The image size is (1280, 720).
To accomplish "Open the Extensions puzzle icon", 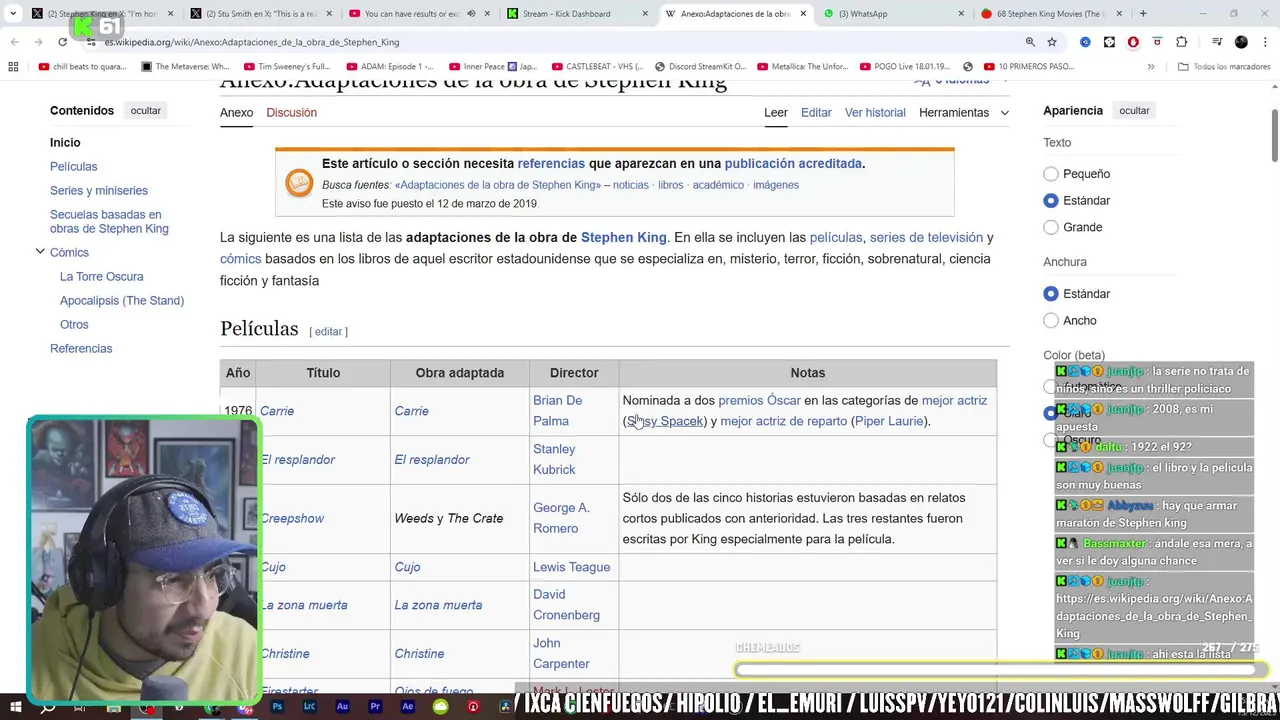I will pyautogui.click(x=1181, y=42).
